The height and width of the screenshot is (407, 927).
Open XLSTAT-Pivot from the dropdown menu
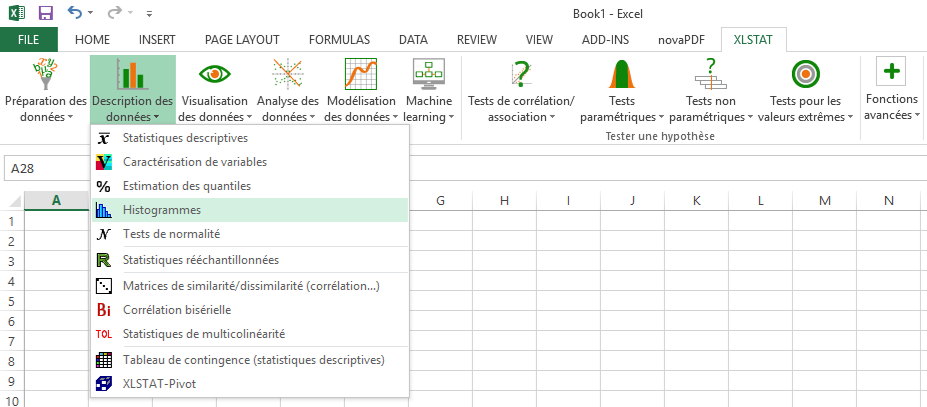[x=161, y=383]
